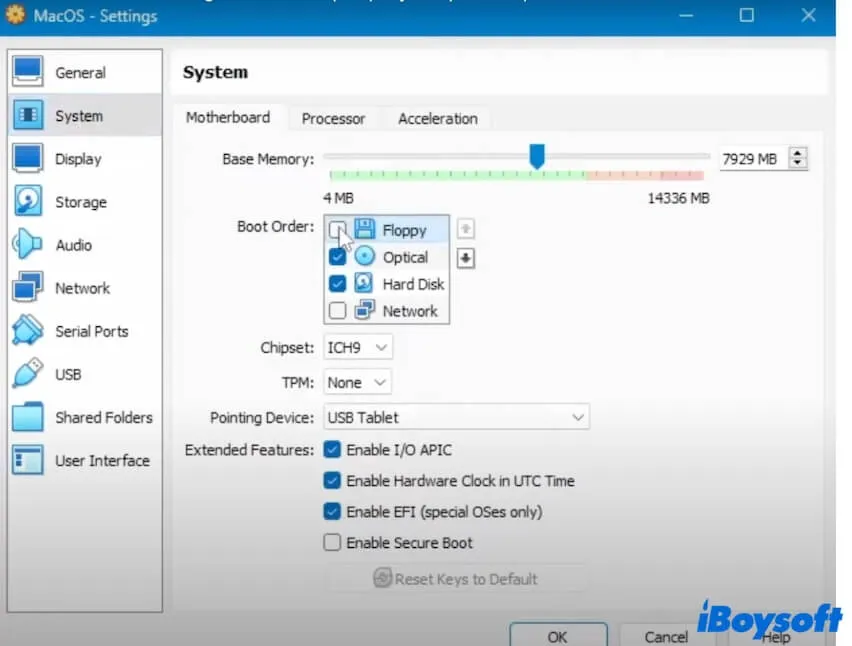Uncheck the Optical boot device
This screenshot has height=646, width=852.
(338, 257)
